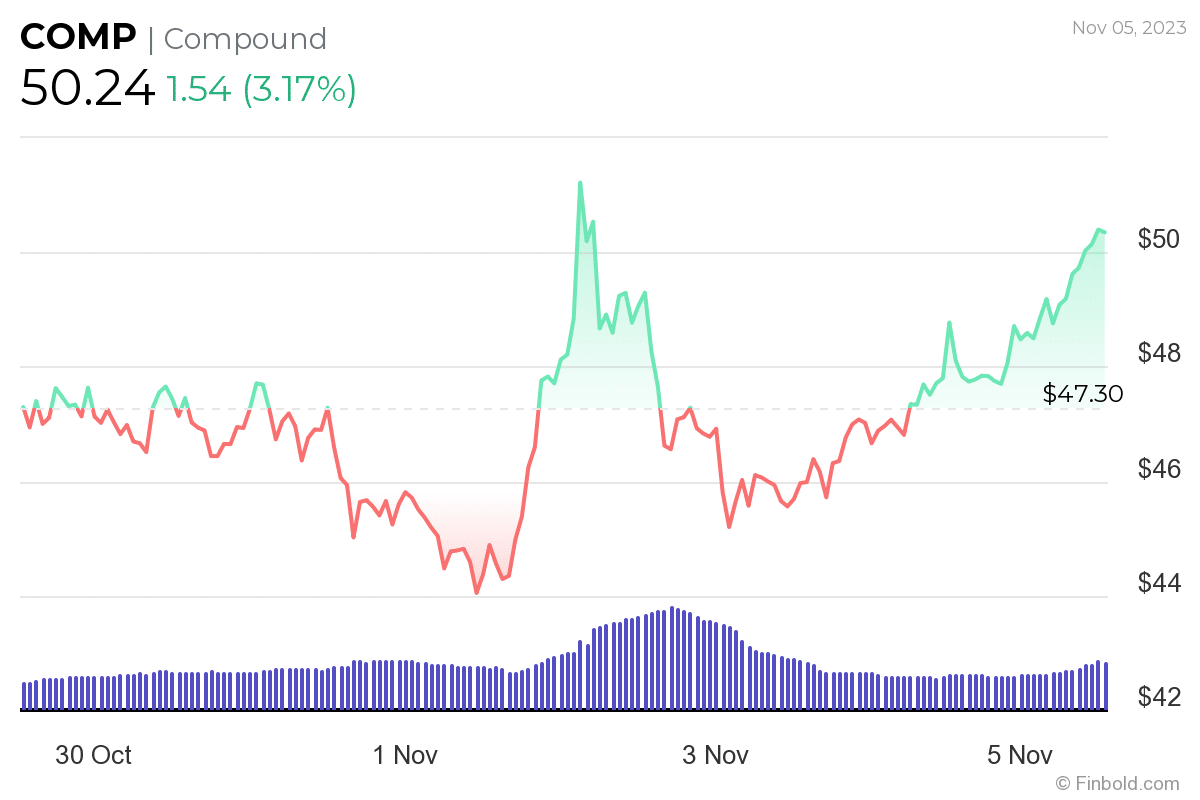Click the 1 Nov date marker
The height and width of the screenshot is (800, 1200).
click(x=406, y=755)
